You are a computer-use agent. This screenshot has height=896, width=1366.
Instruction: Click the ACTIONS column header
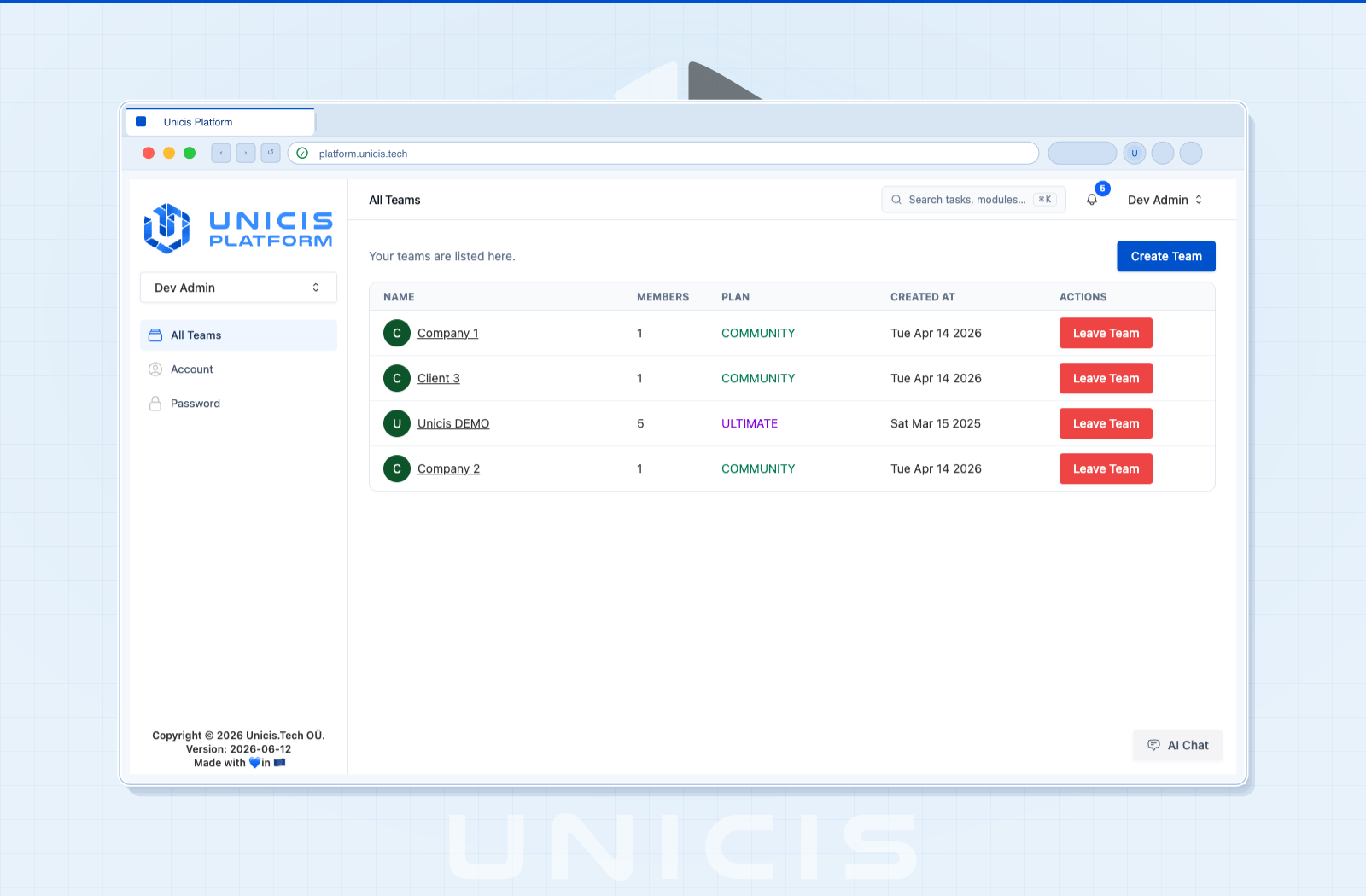point(1083,297)
